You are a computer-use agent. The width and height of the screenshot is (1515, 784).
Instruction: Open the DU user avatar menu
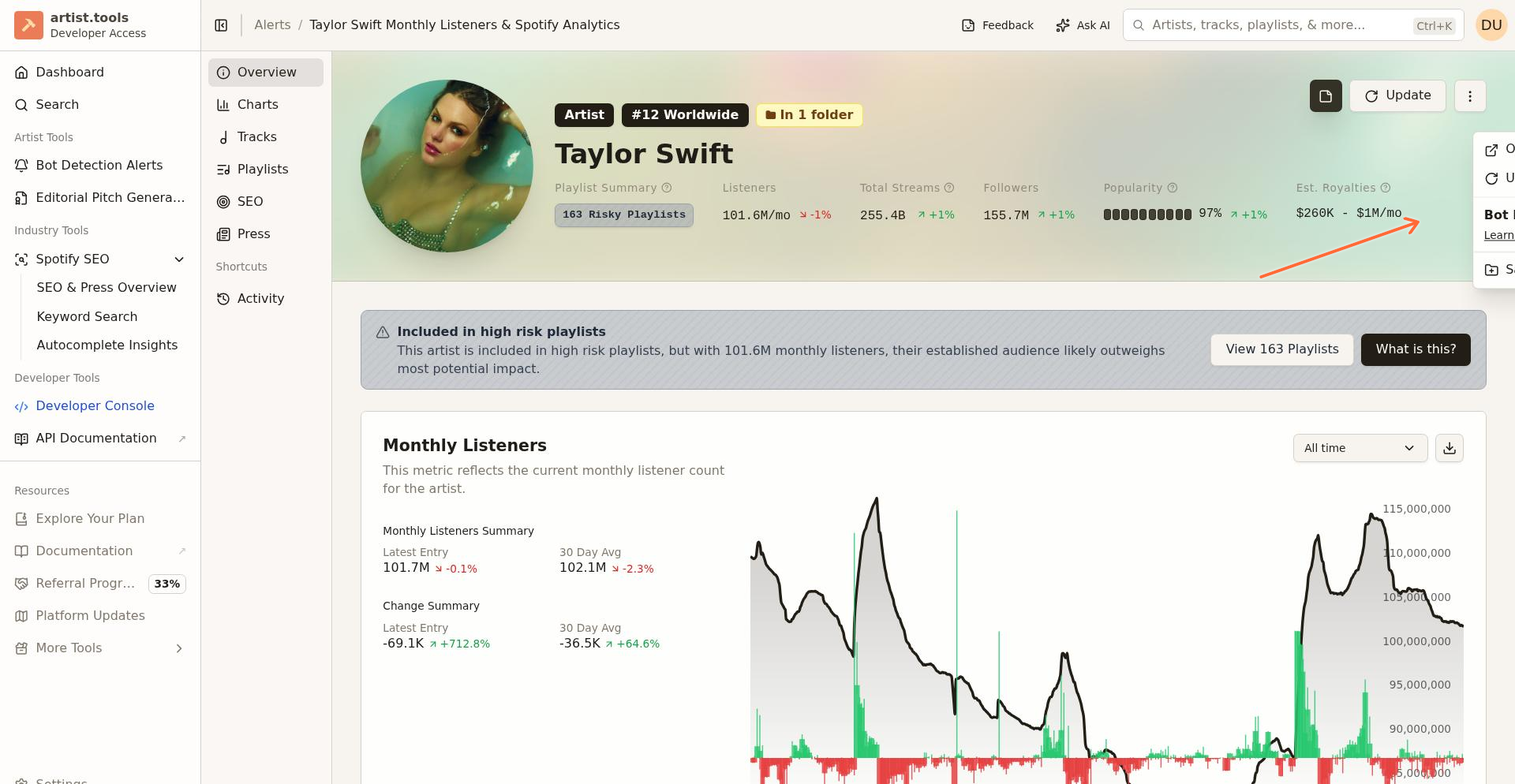[x=1491, y=25]
